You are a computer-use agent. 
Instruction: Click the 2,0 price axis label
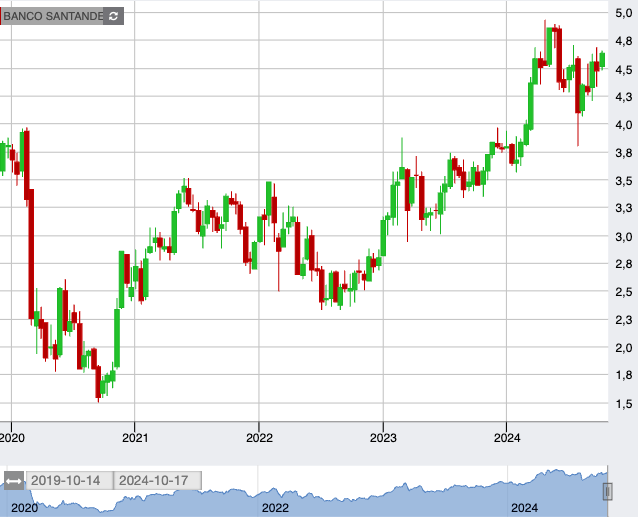click(624, 348)
